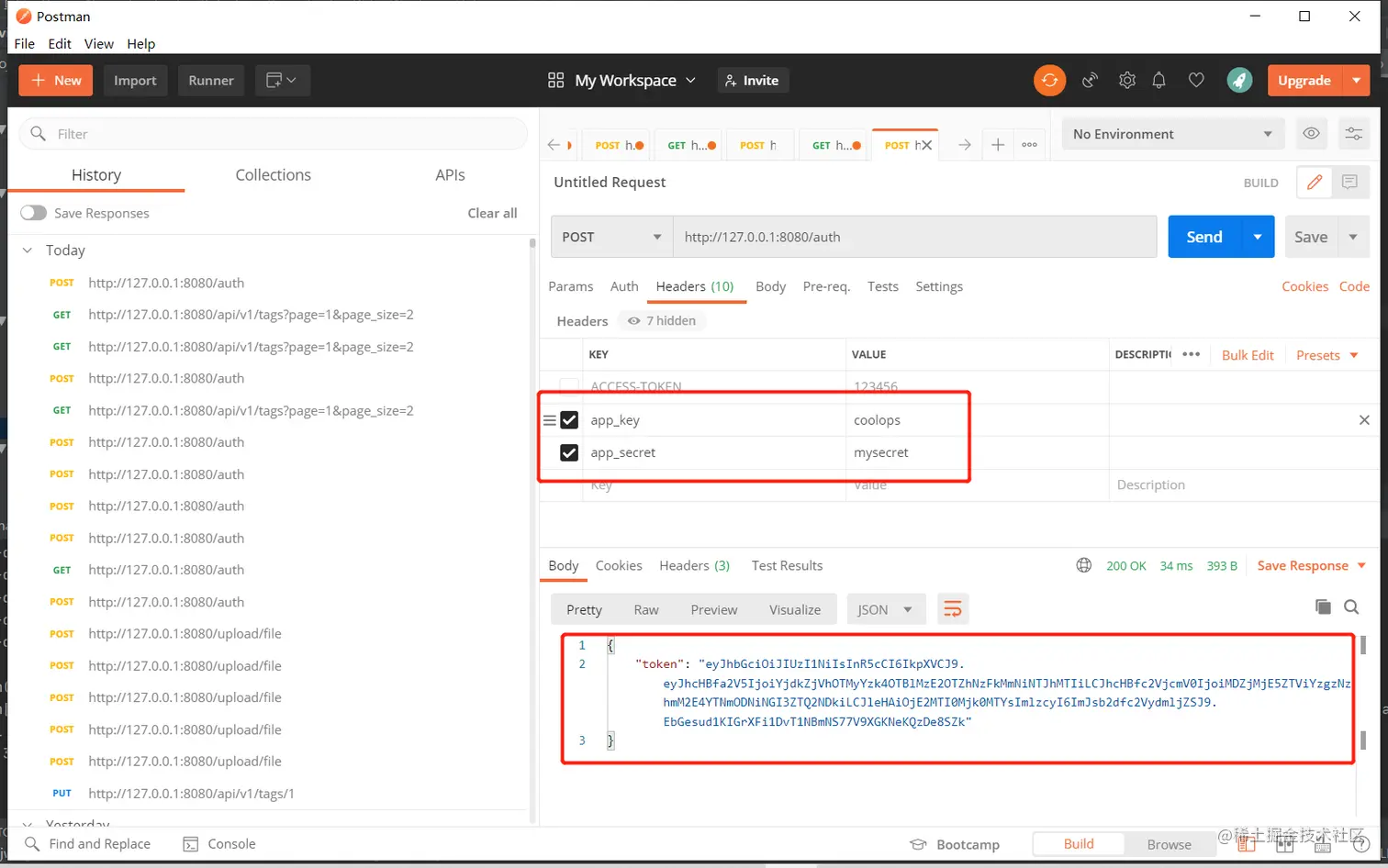Open the HTTP method POST dropdown
The height and width of the screenshot is (868, 1388).
point(612,237)
